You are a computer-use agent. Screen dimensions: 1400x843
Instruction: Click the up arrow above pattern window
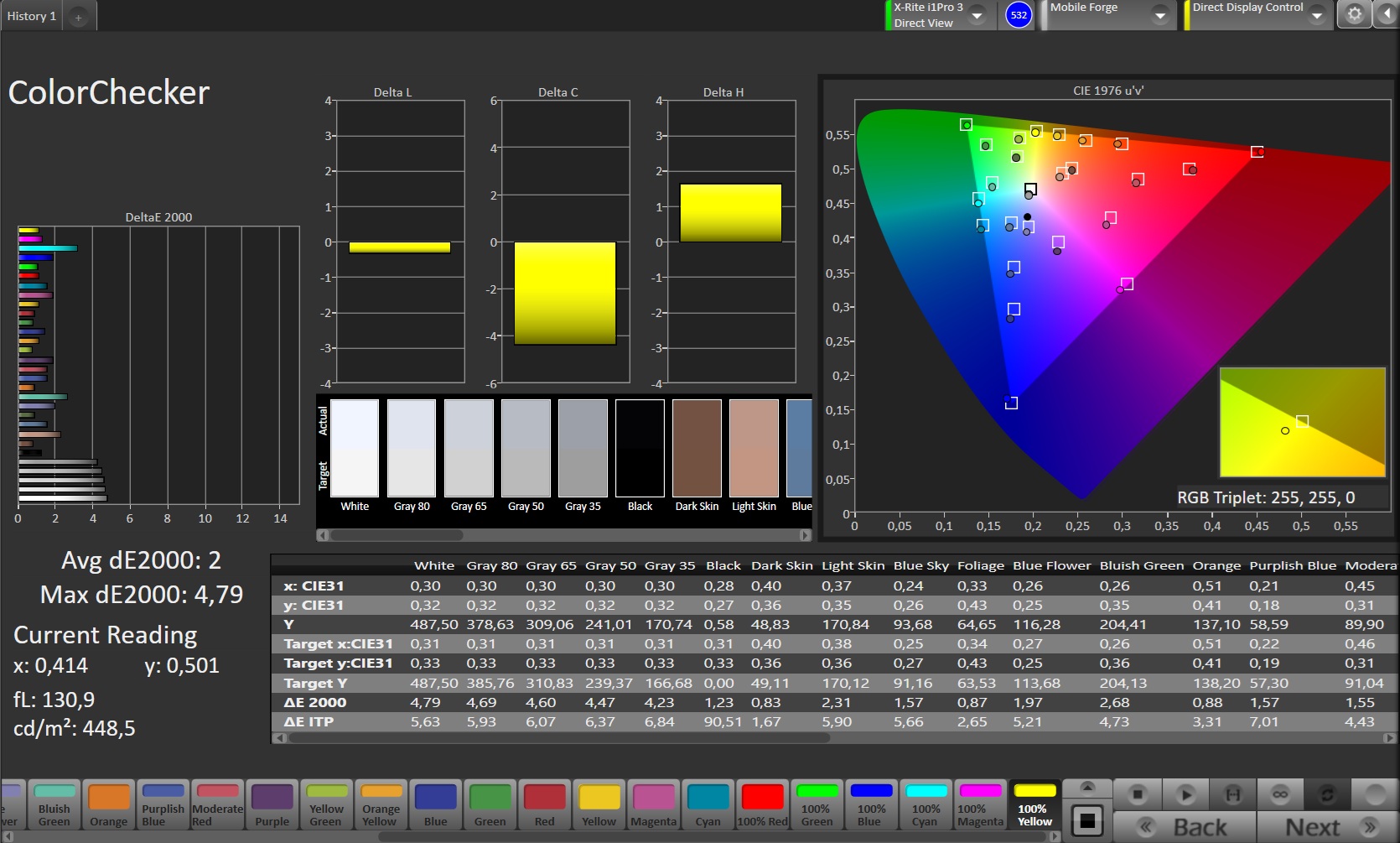1087,787
